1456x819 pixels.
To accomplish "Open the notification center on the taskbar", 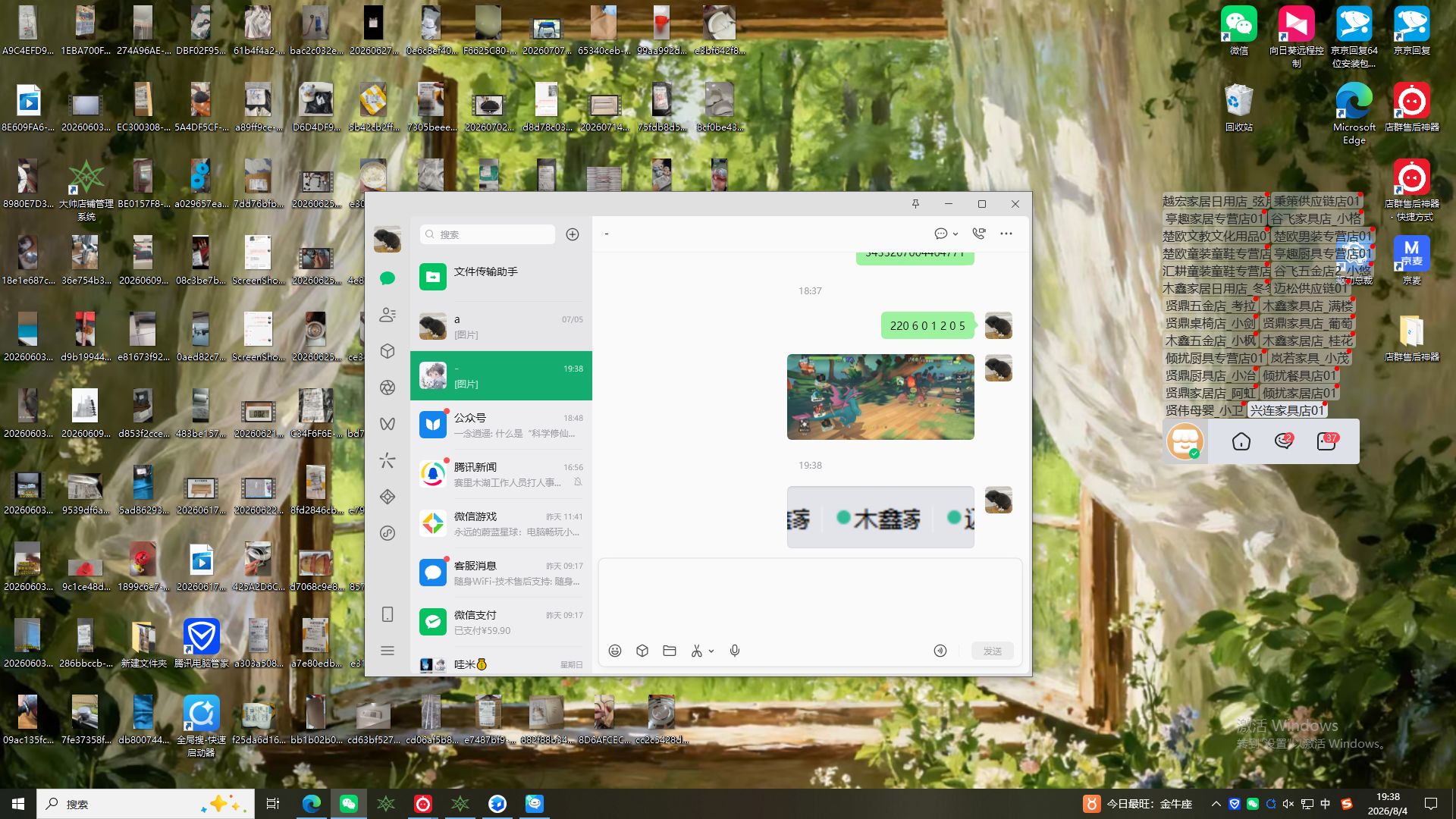I will 1431,804.
